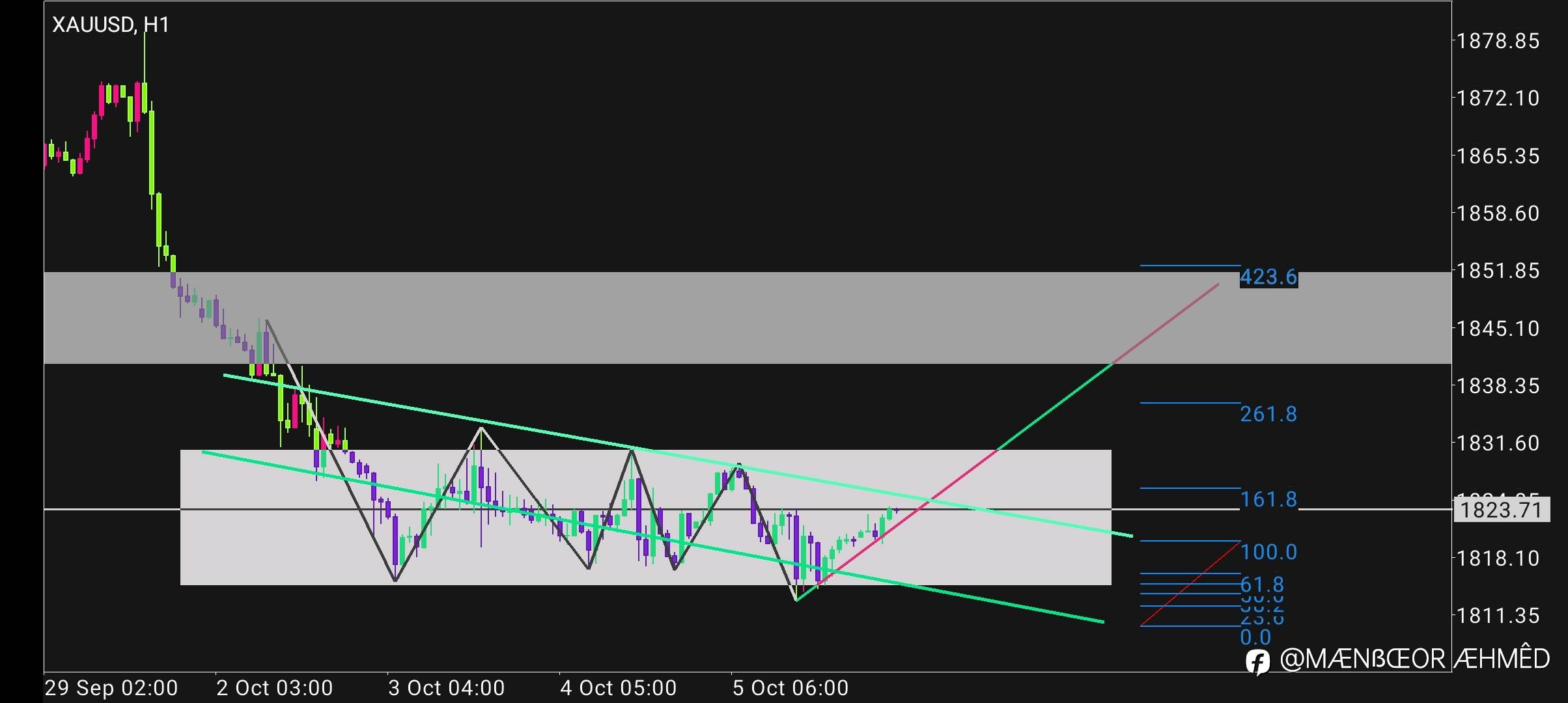The height and width of the screenshot is (703, 1568).
Task: Click the 1838.35 price scale label
Action: pos(1498,386)
